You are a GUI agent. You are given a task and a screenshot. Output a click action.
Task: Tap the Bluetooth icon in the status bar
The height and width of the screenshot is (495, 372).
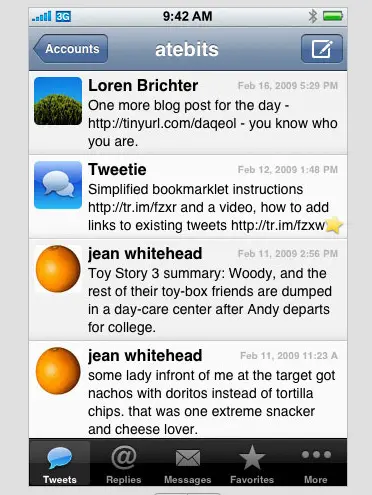313,16
